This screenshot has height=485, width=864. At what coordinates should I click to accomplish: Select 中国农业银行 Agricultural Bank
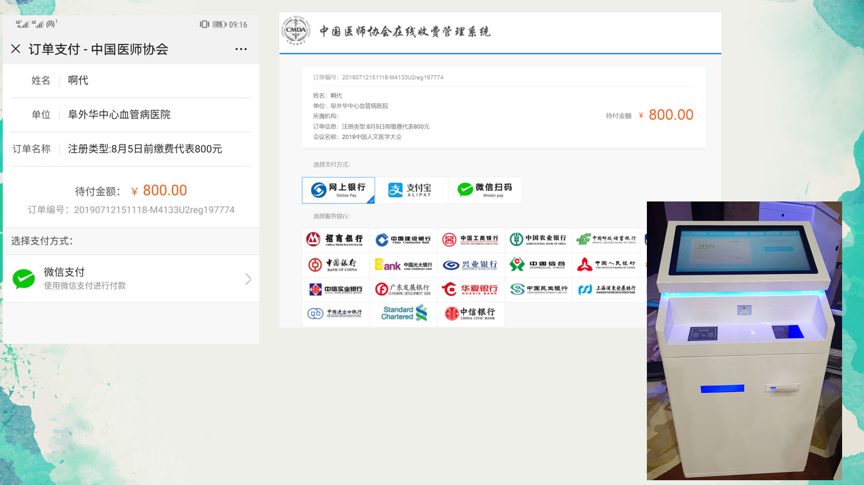pyautogui.click(x=538, y=239)
